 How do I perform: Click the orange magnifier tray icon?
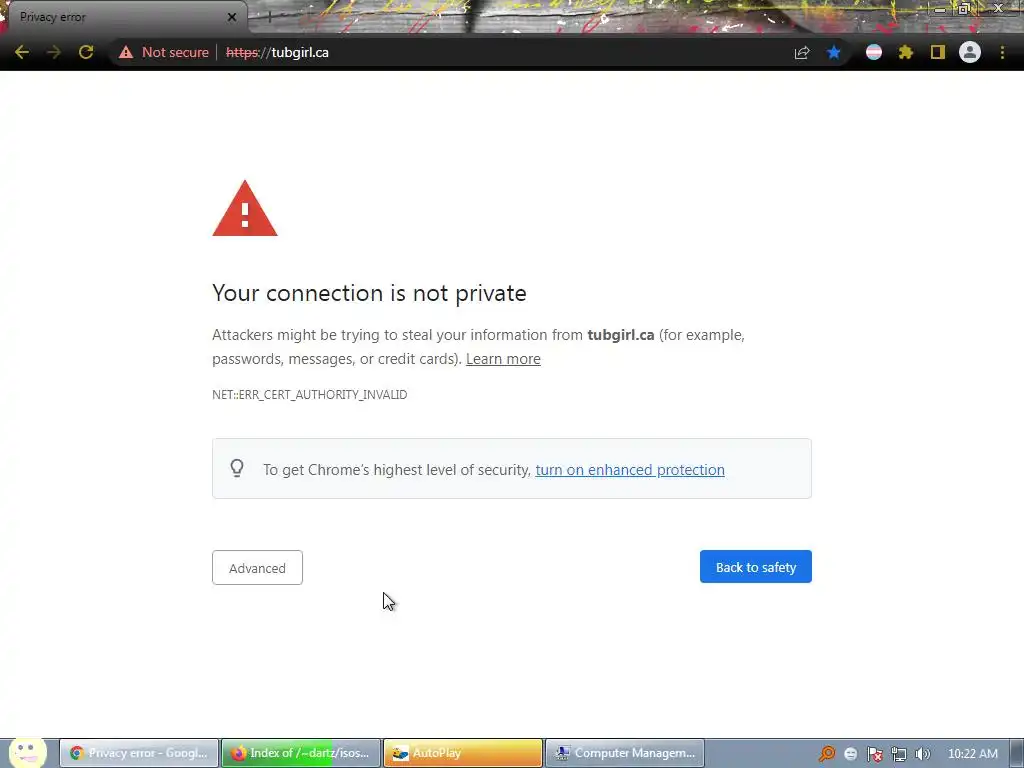click(827, 754)
